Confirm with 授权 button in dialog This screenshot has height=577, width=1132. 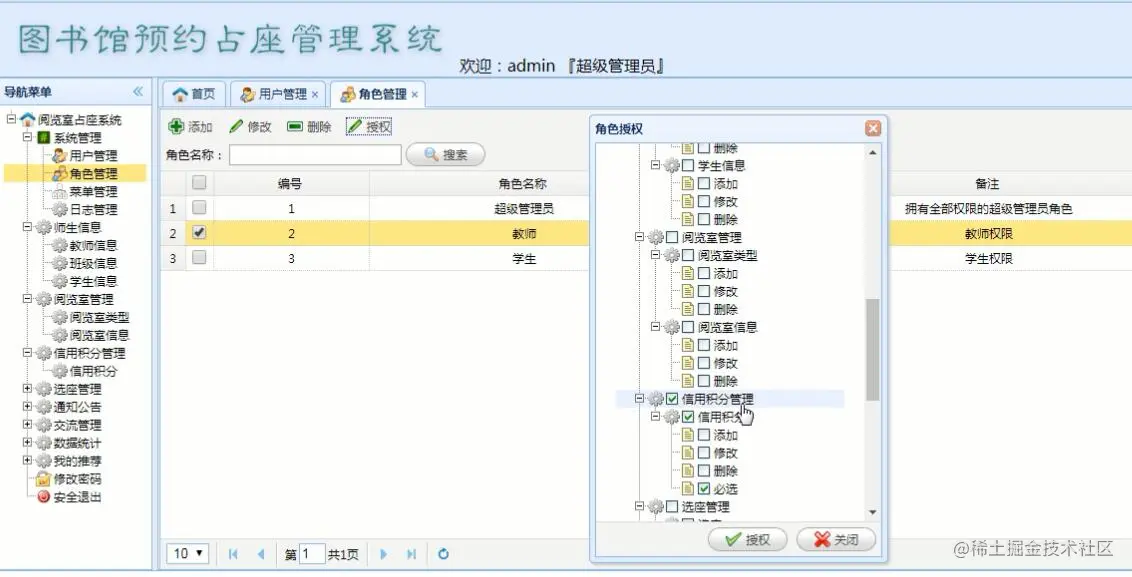coord(747,539)
